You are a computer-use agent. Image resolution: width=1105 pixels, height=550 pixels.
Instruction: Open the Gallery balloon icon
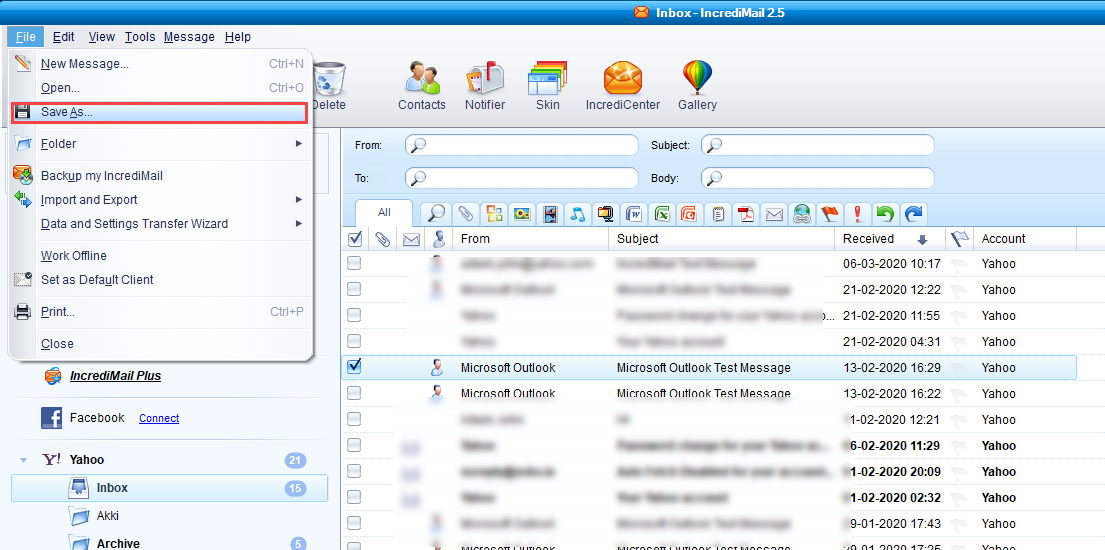(697, 85)
